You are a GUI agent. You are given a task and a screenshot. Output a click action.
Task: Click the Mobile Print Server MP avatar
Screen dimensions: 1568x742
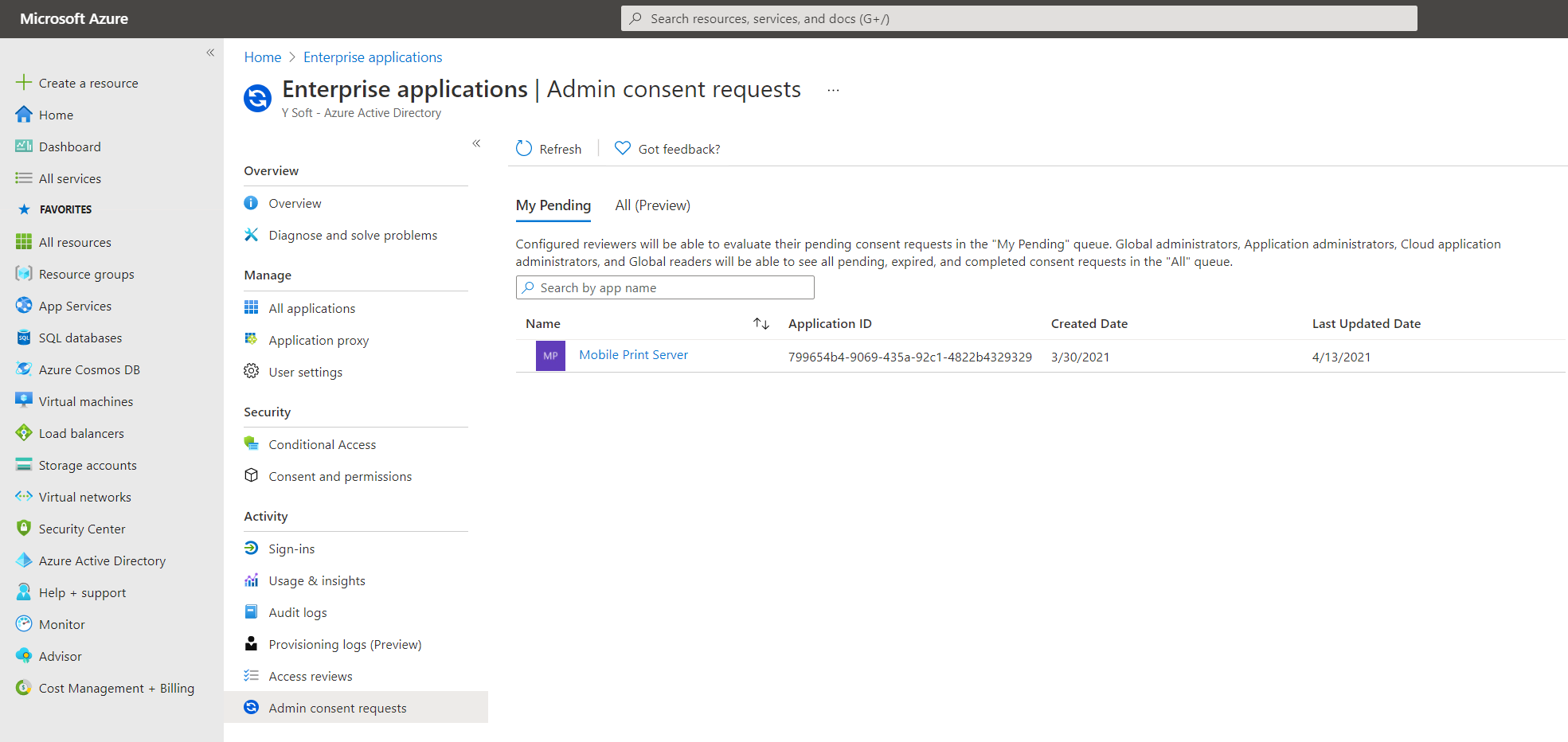(x=550, y=356)
